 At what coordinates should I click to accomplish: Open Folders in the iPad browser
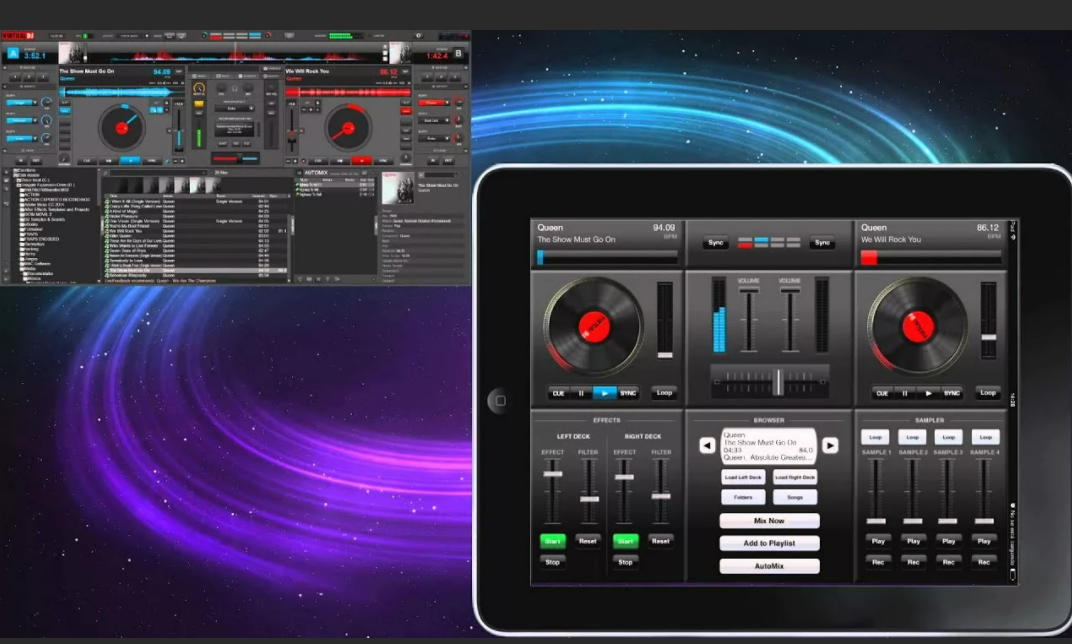click(743, 497)
